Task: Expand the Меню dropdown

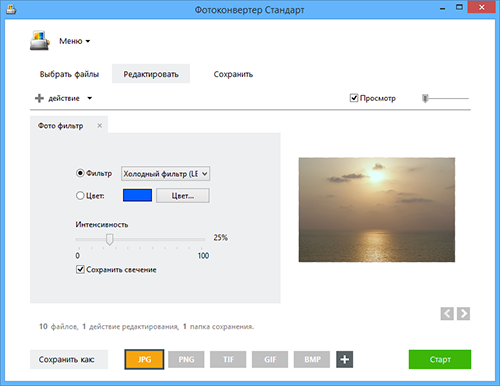Action: (75, 41)
